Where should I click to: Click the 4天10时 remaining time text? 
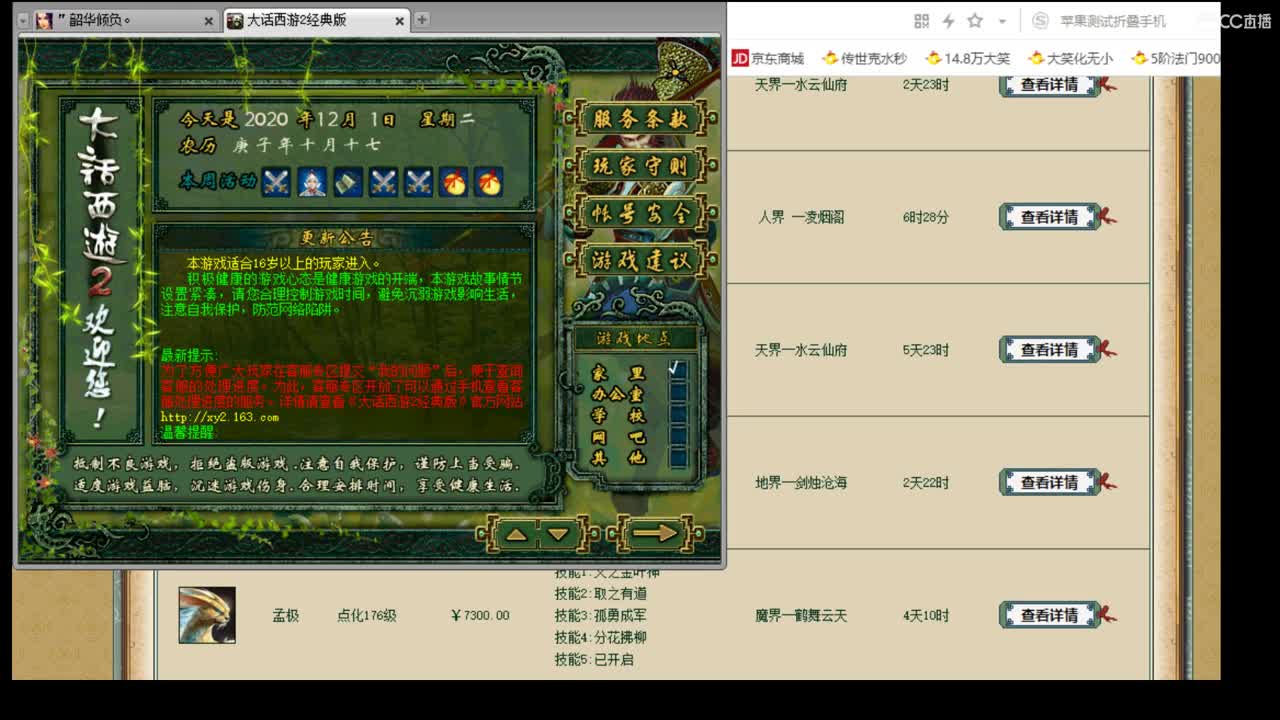[926, 615]
